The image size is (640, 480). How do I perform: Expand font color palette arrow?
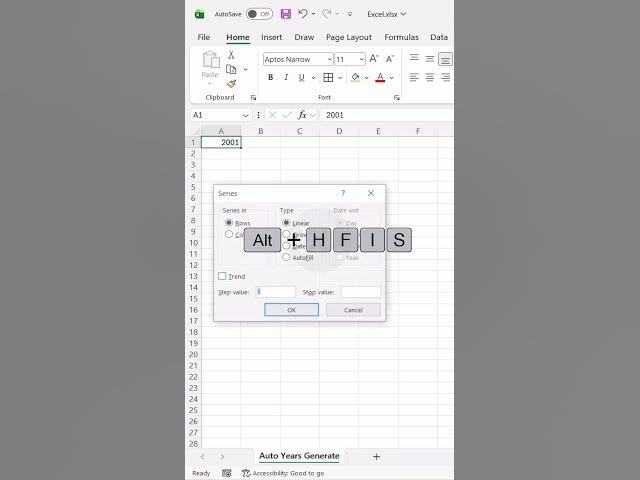tap(391, 78)
